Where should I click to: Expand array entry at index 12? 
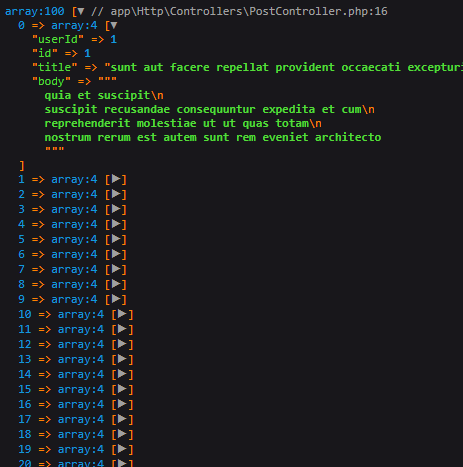point(123,344)
